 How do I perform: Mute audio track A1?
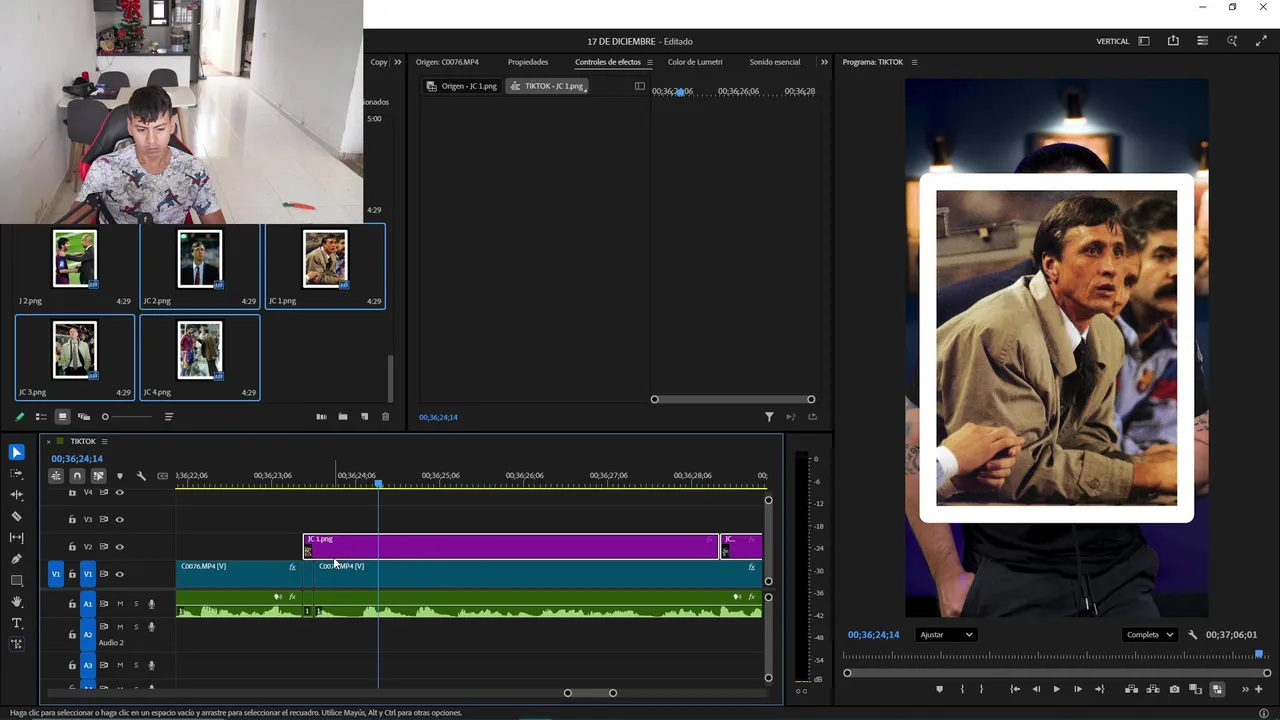[x=120, y=604]
